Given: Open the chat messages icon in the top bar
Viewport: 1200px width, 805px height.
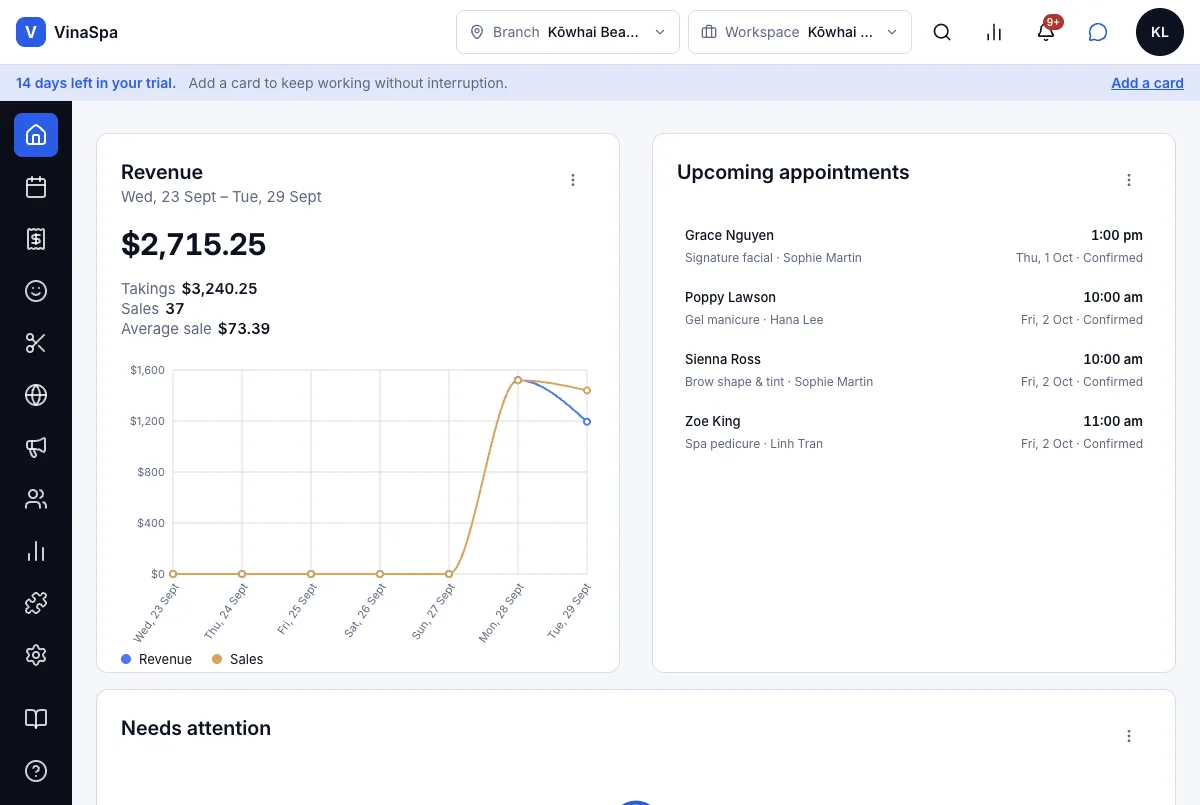Looking at the screenshot, I should [x=1098, y=32].
